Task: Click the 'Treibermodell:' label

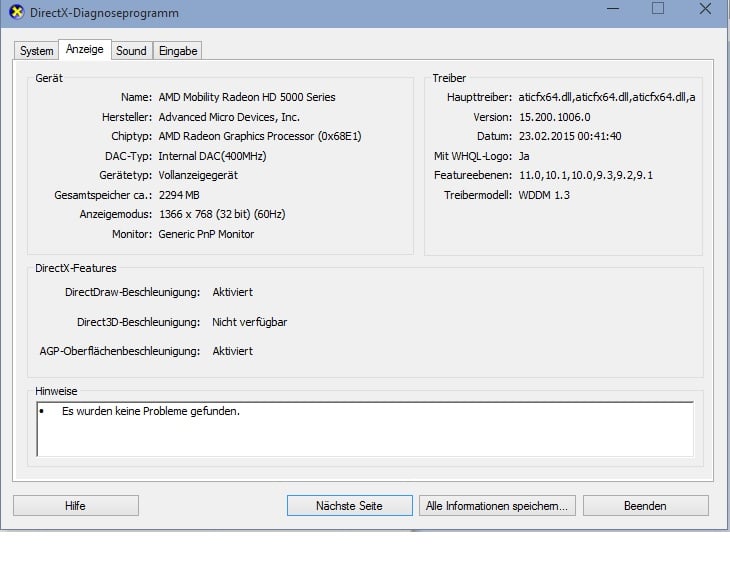Action: (478, 195)
